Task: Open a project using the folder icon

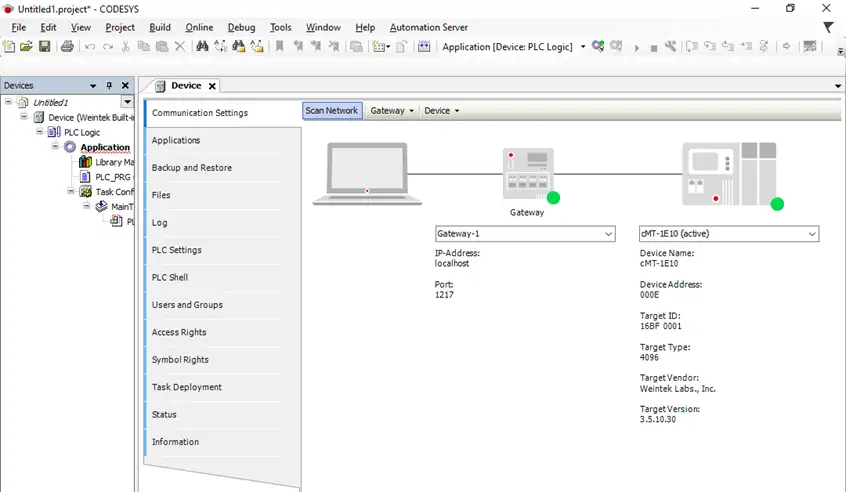Action: tap(26, 46)
